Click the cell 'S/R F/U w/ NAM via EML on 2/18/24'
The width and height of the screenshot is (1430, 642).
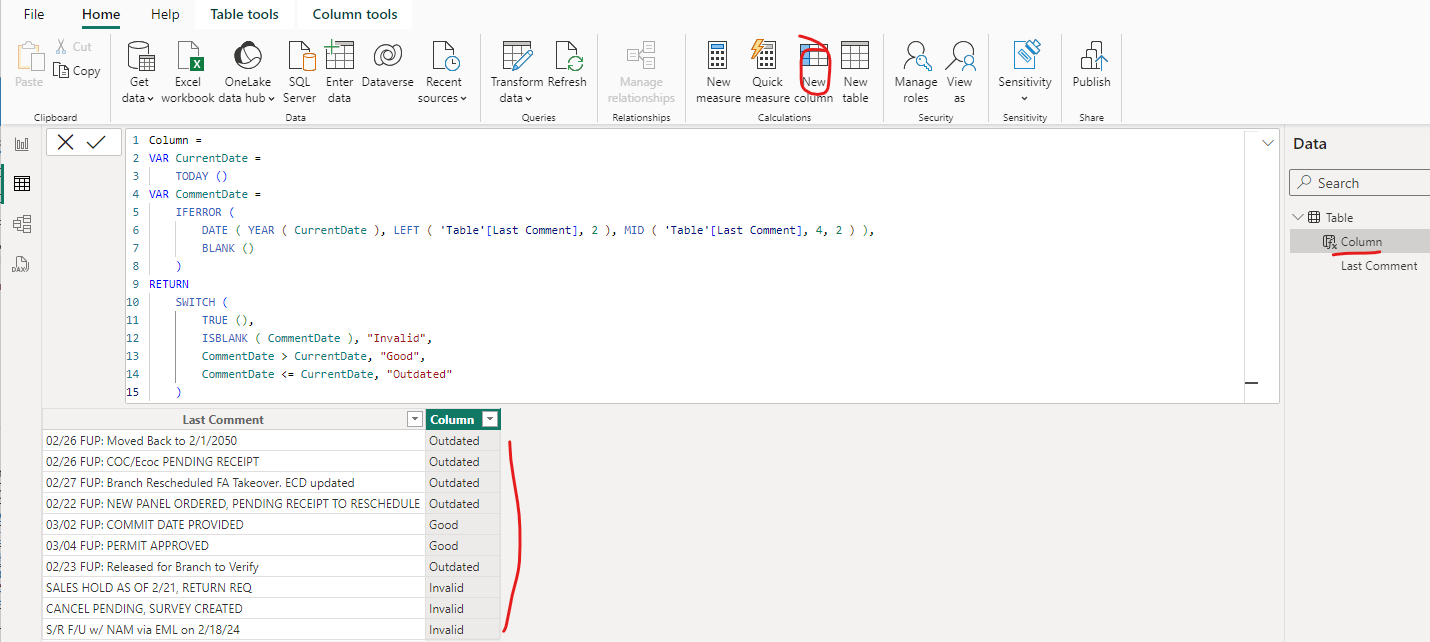[x=234, y=629]
